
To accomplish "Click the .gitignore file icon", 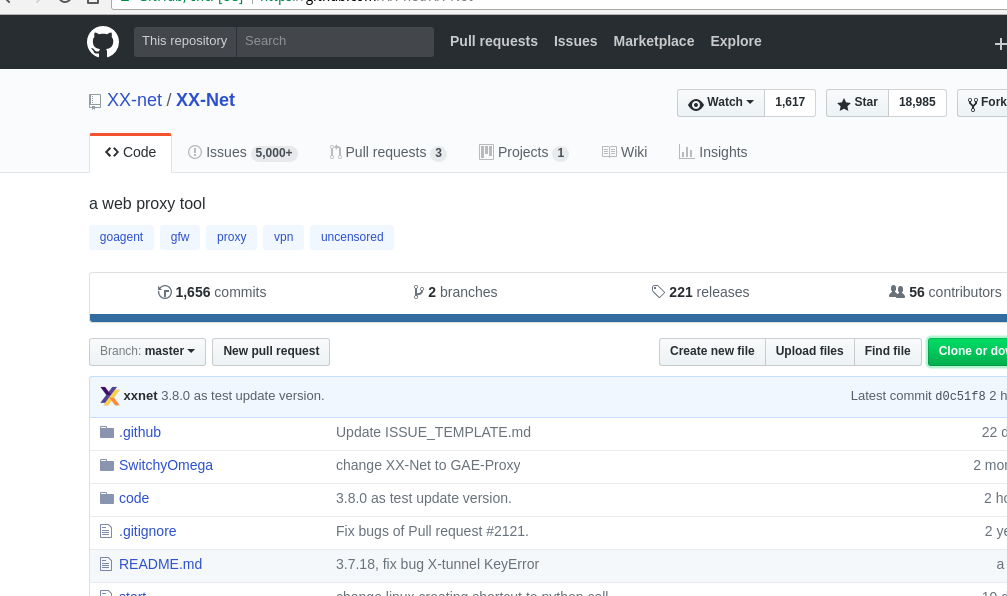I will tap(106, 531).
